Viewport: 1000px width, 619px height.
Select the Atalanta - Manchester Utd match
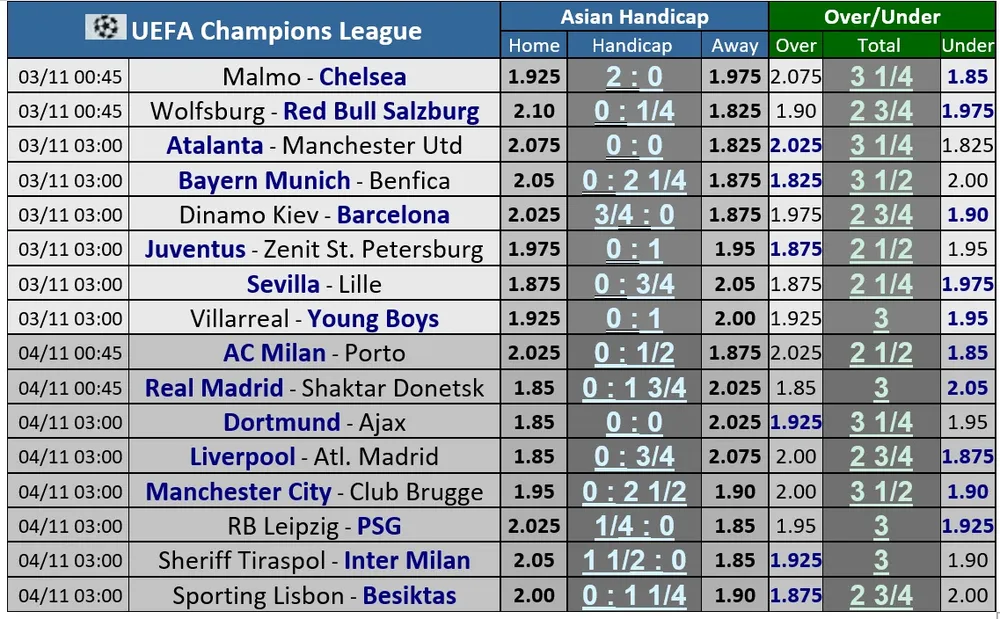(314, 146)
